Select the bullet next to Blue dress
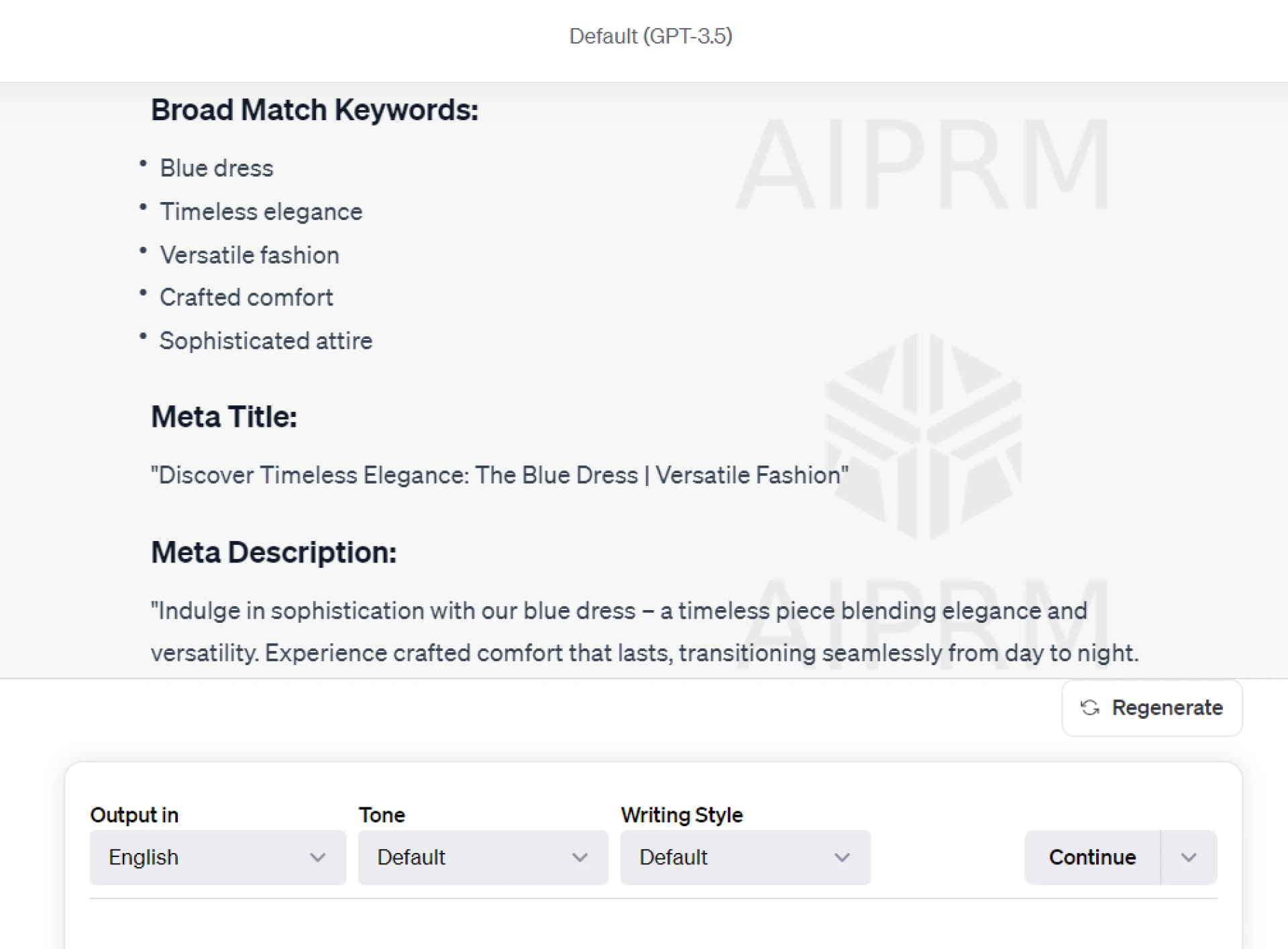This screenshot has width=1288, height=949. (143, 163)
